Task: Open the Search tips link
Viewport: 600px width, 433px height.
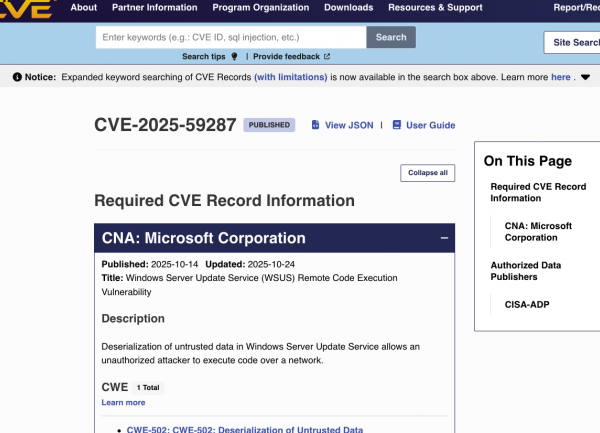Action: (x=204, y=57)
